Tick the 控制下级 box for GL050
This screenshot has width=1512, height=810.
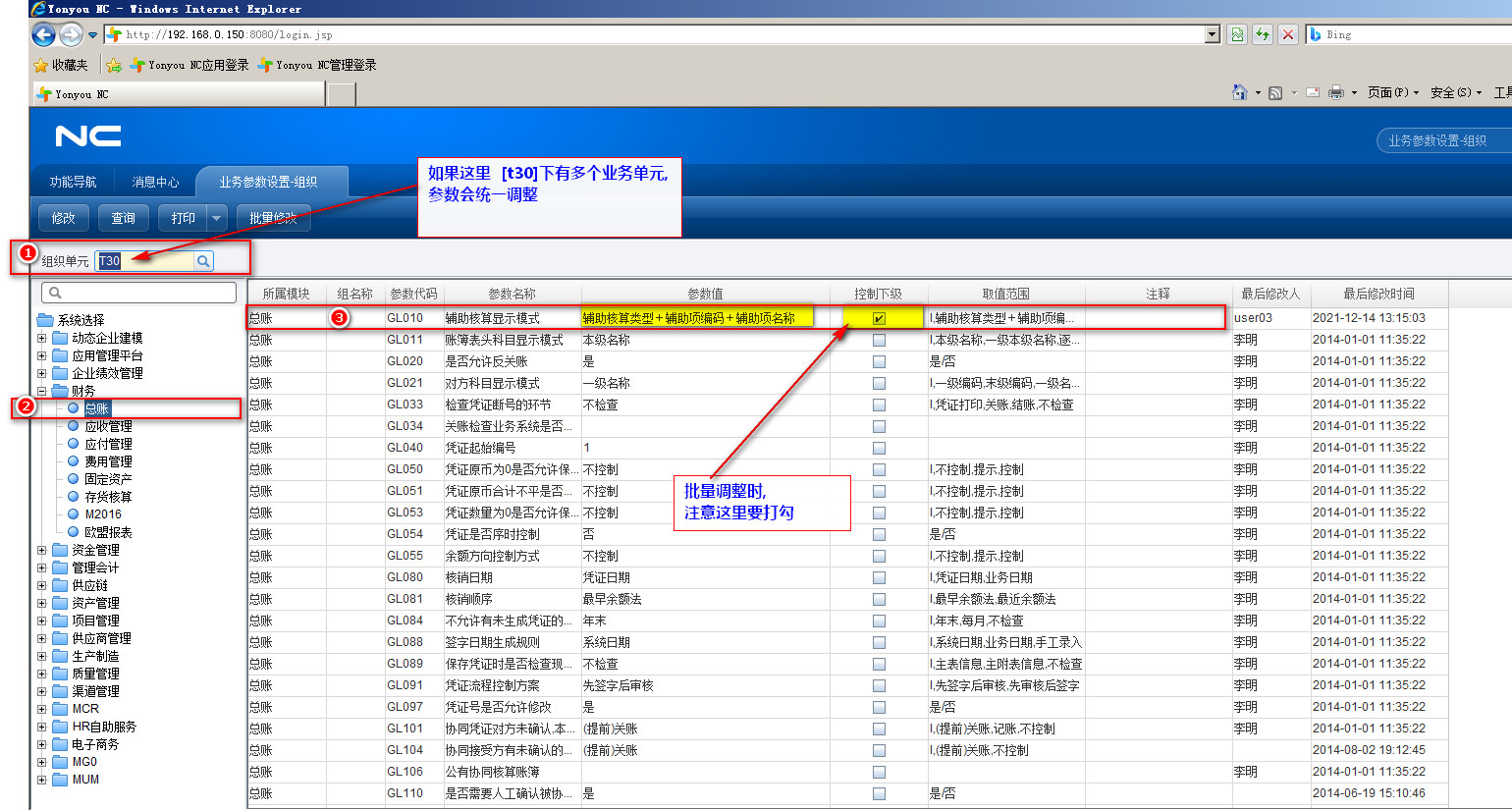[x=879, y=469]
